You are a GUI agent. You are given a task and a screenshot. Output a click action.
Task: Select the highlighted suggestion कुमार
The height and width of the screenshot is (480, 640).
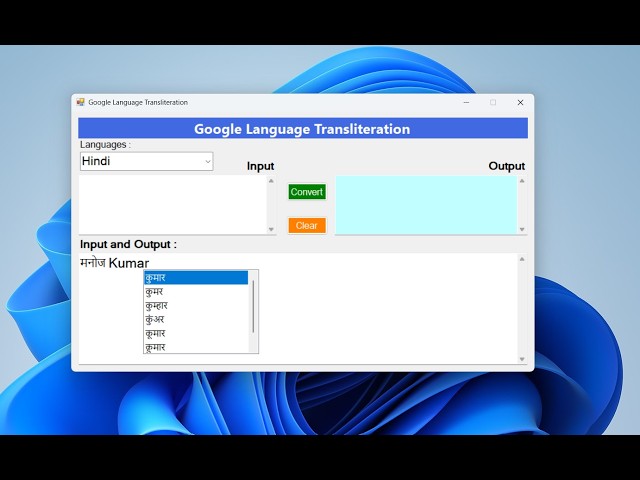pyautogui.click(x=196, y=278)
